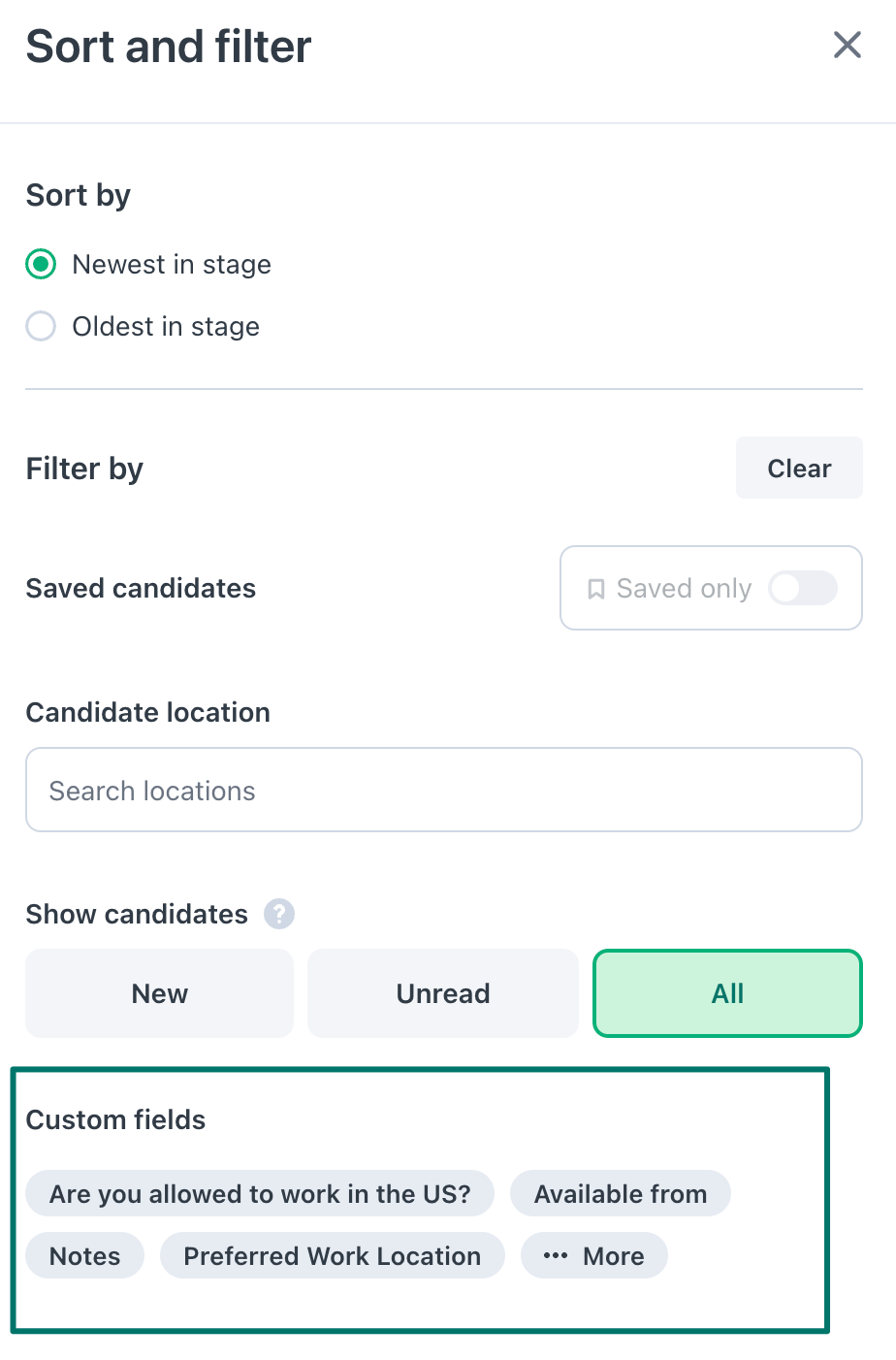Click the 'Oldest in stage' label text

166,326
